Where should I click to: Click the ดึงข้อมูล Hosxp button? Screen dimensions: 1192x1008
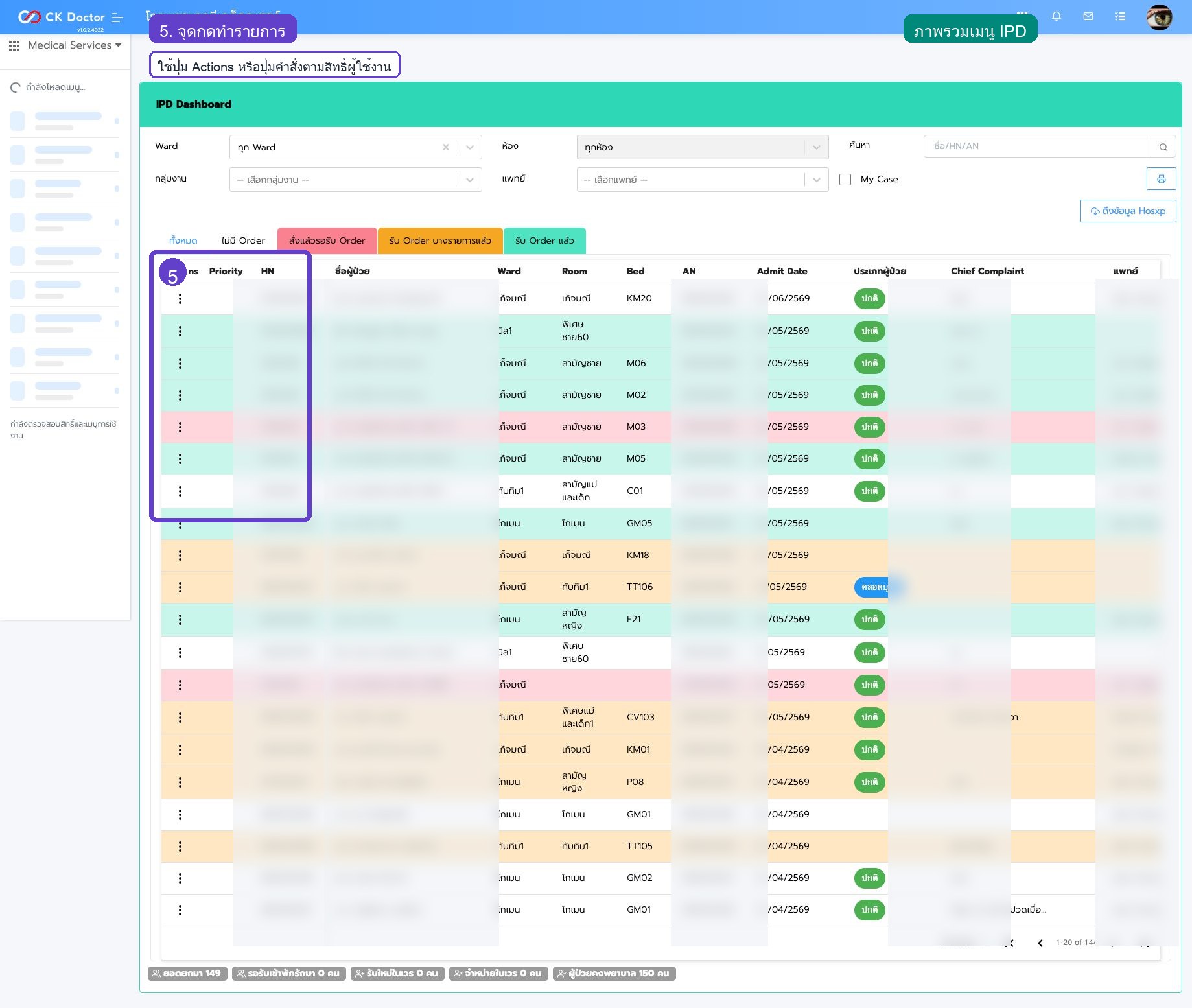click(1128, 211)
